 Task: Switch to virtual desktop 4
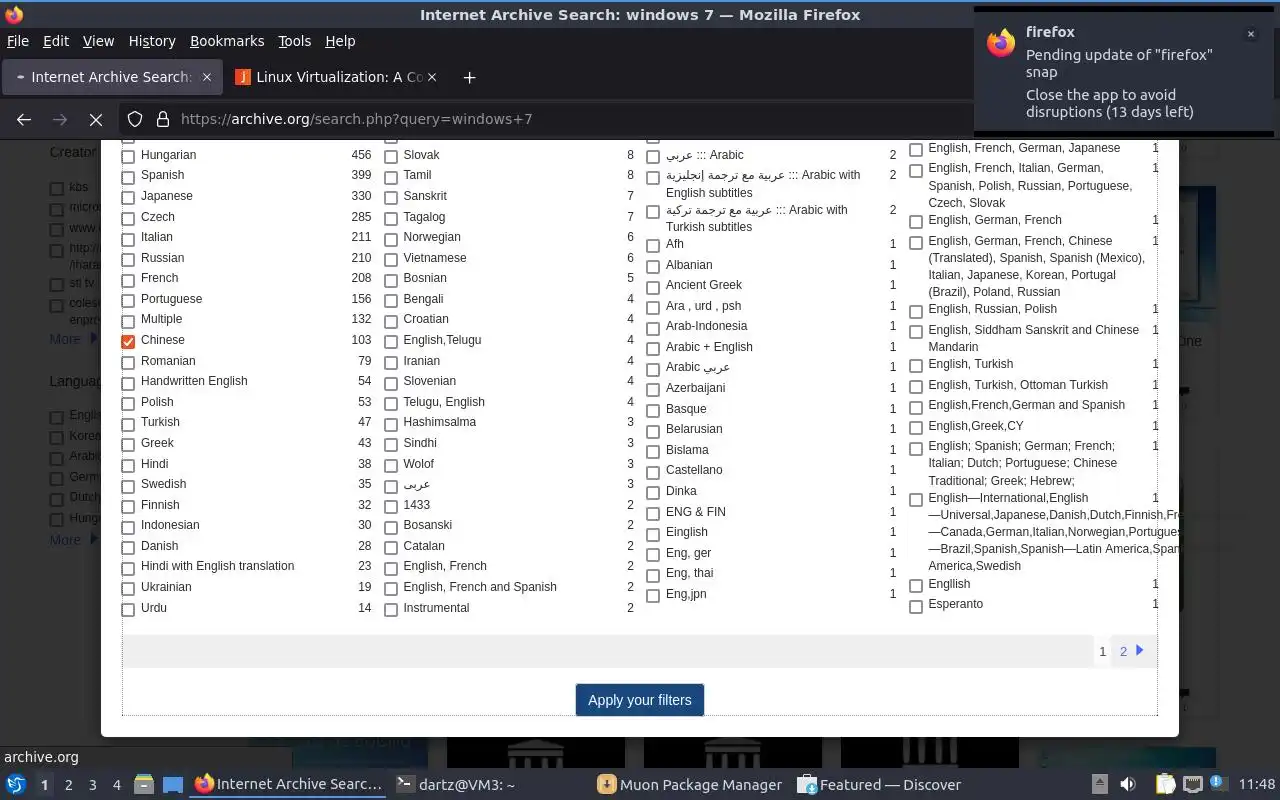[x=117, y=785]
